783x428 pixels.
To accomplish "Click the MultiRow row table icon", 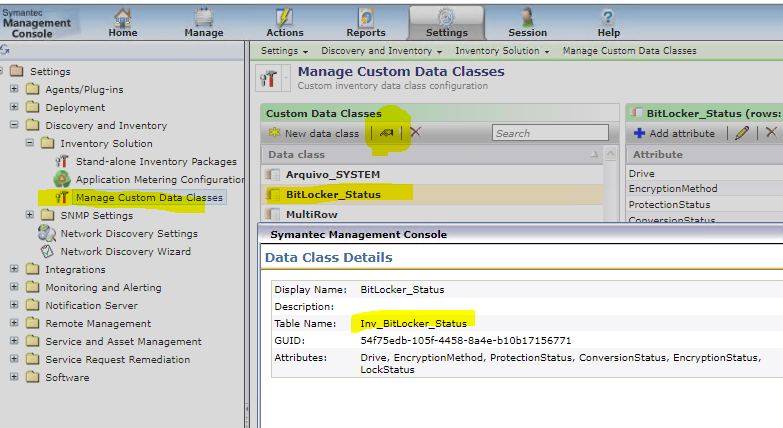I will pos(272,214).
